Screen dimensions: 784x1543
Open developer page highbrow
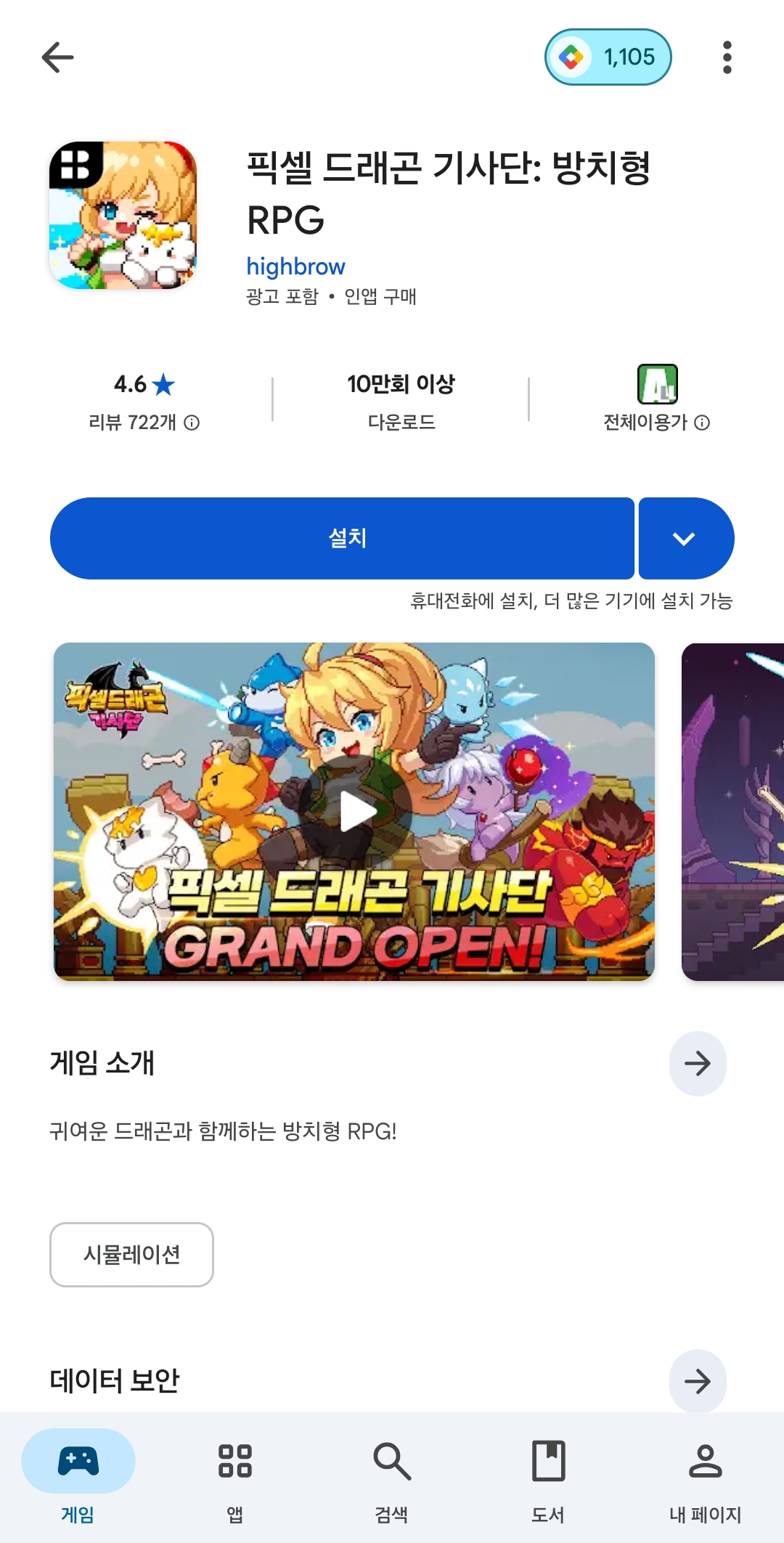pyautogui.click(x=295, y=266)
